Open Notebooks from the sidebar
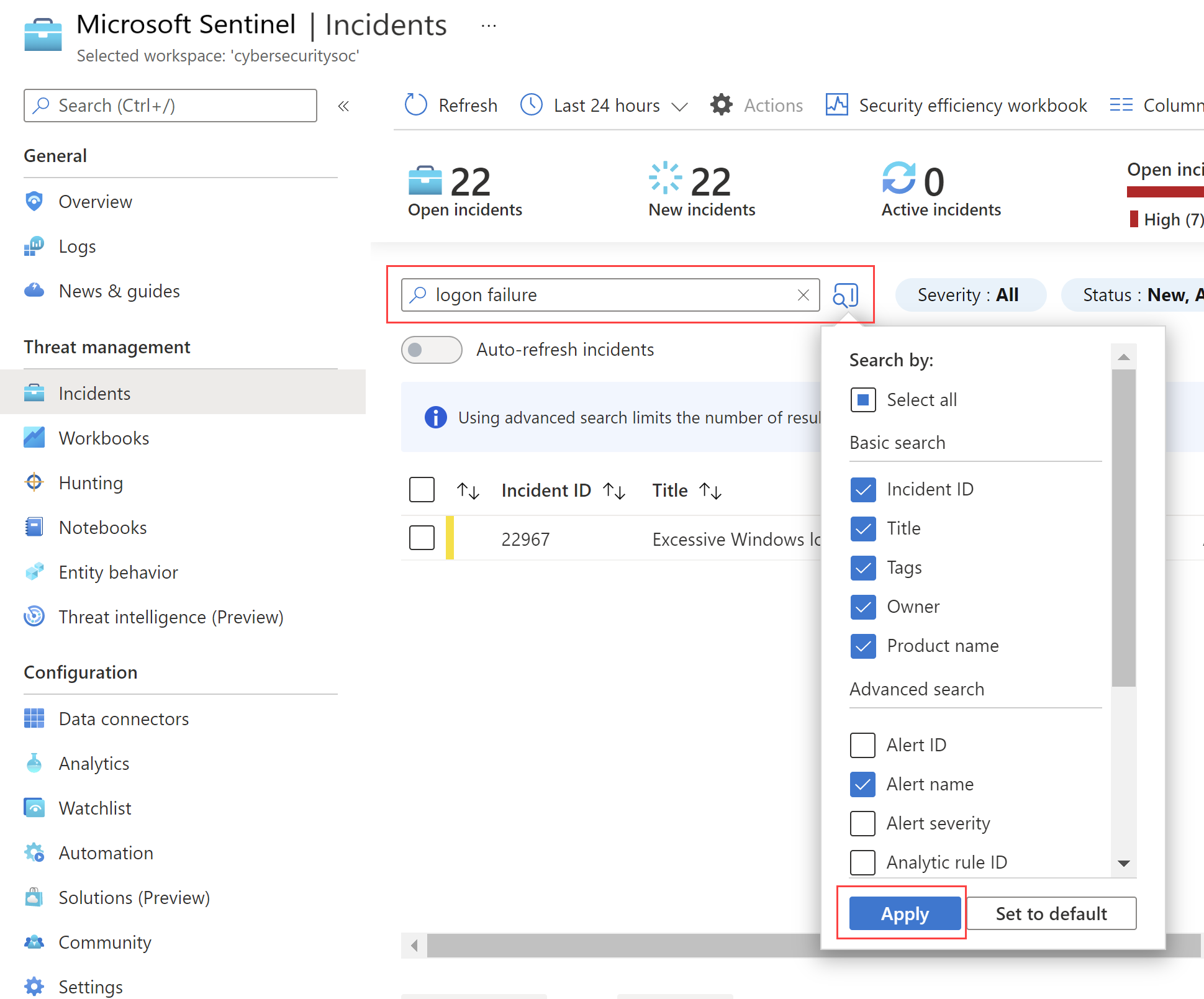Viewport: 1204px width, 999px height. [x=102, y=527]
